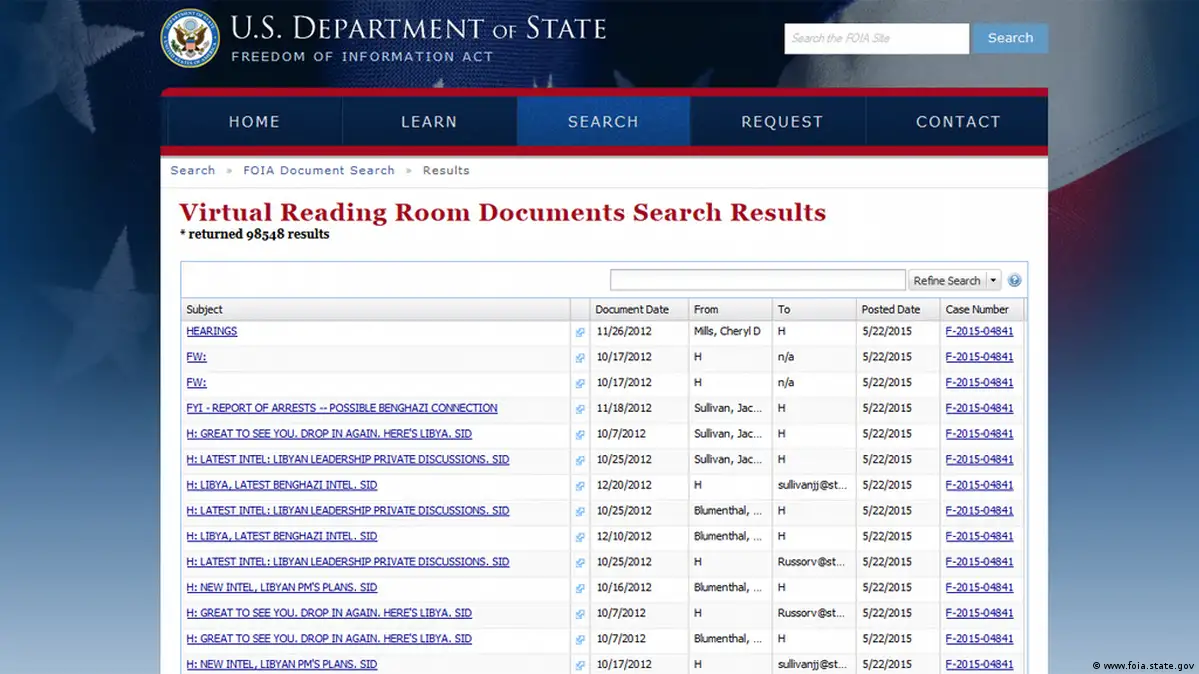Sort by the Subject column header

(x=205, y=310)
